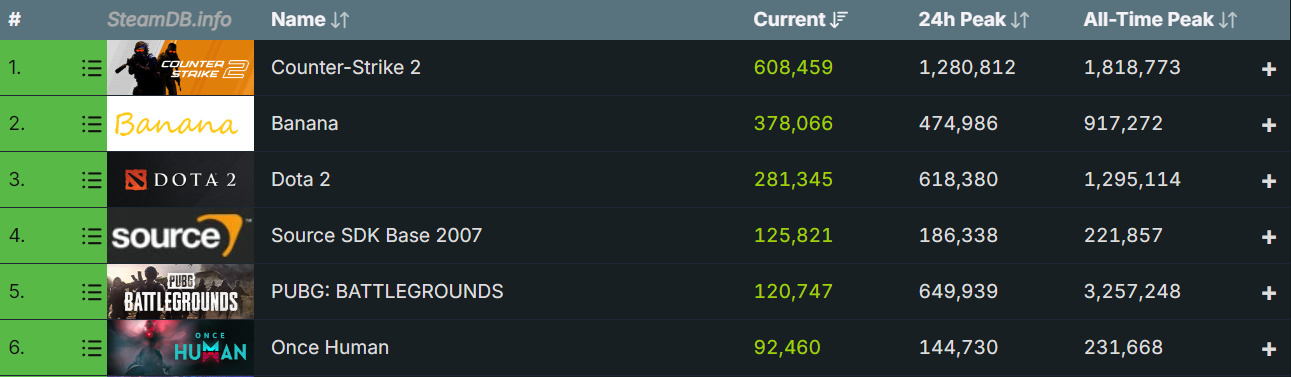The image size is (1291, 377).
Task: Expand Once Human row plus sign
Action: tap(1269, 349)
